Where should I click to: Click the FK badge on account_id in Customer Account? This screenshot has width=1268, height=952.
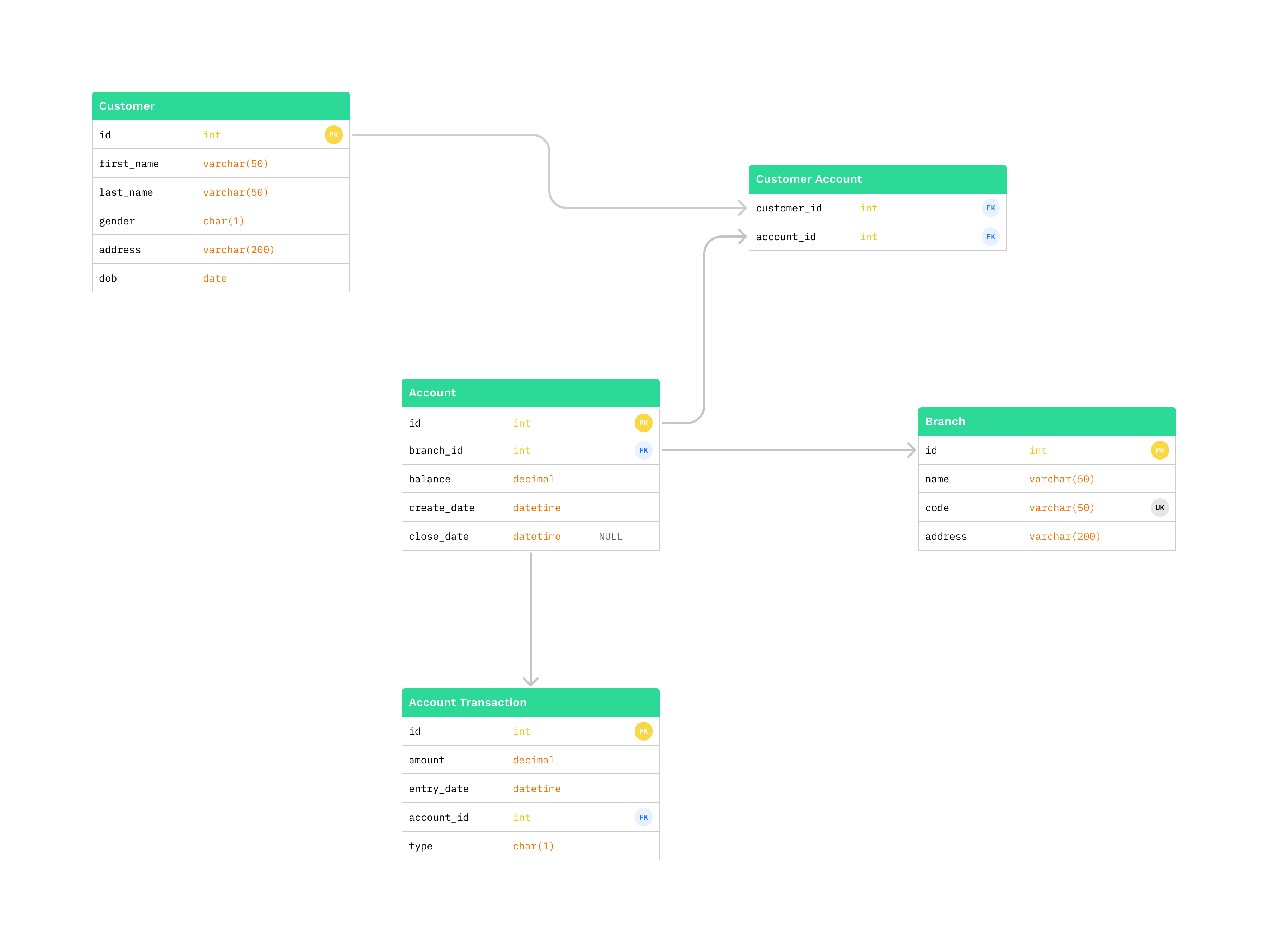click(x=990, y=236)
